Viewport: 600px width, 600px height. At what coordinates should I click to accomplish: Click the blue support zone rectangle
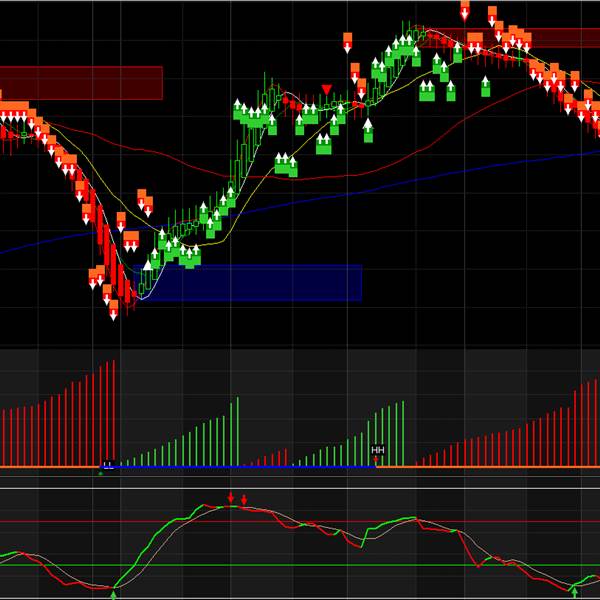pos(248,283)
